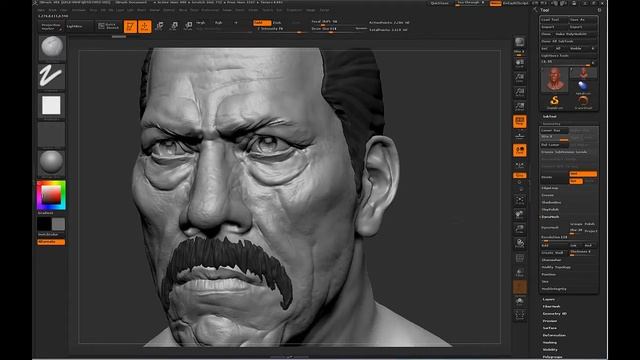Select the red bust tool thumbnail
This screenshot has height=360, width=640.
554,79
